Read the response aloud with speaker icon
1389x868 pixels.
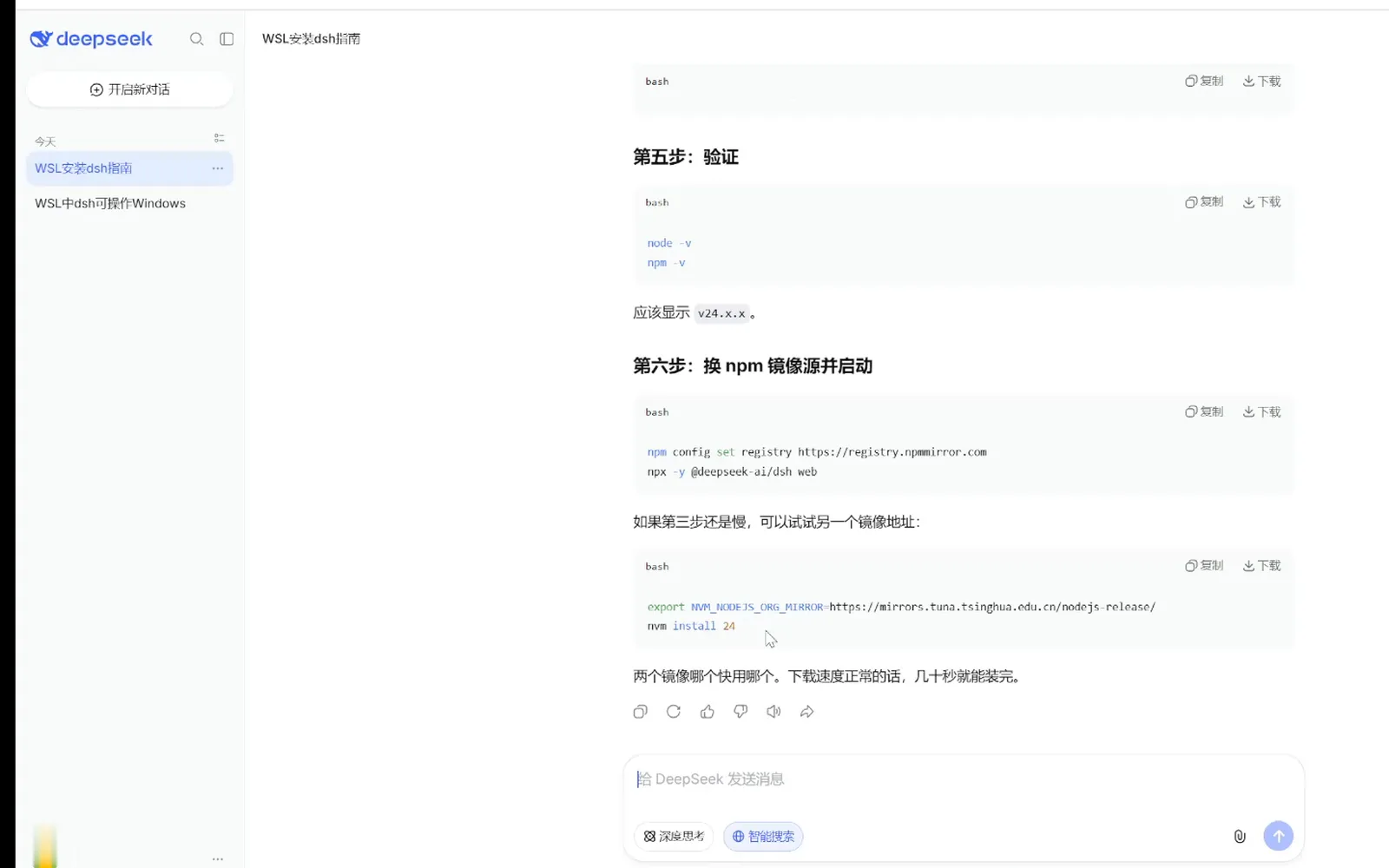click(773, 712)
